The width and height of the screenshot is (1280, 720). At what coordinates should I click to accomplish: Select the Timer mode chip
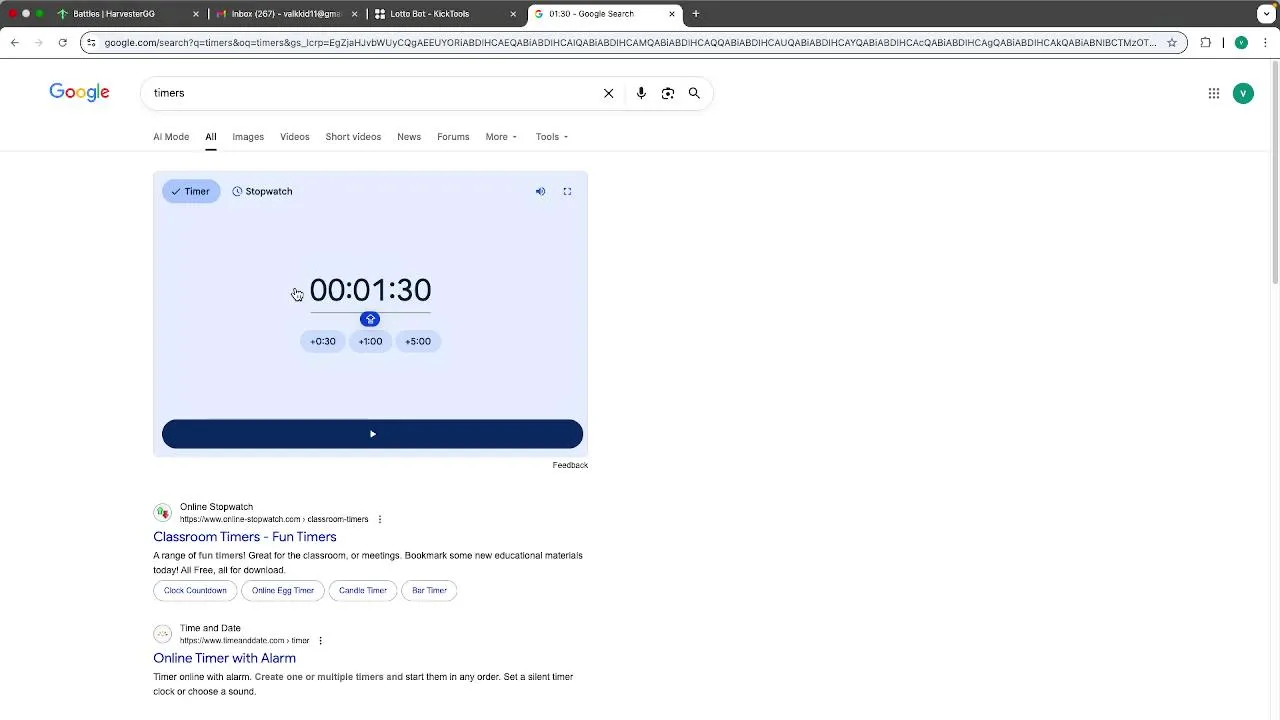tap(191, 191)
